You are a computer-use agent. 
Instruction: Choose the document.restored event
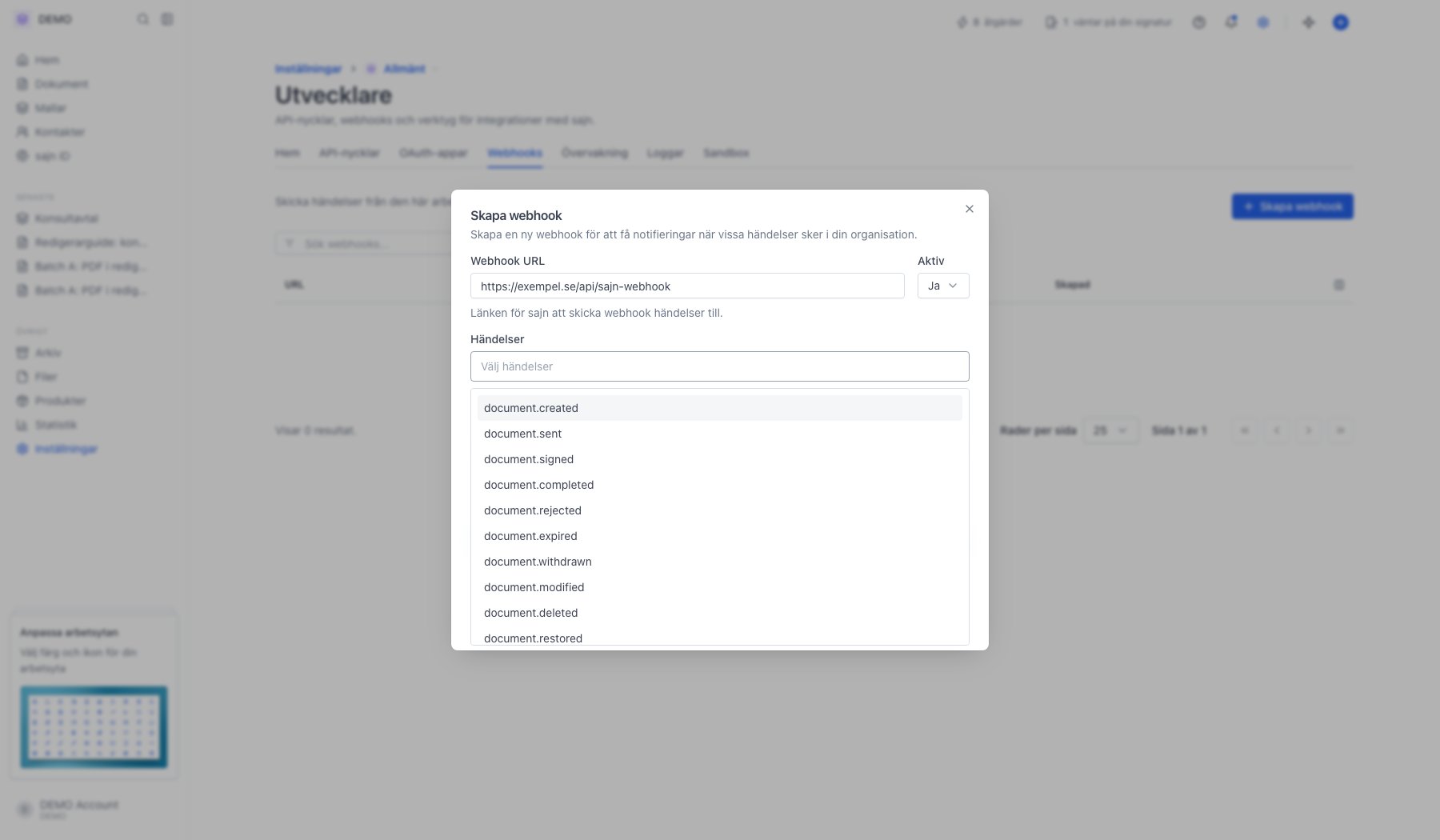click(720, 637)
